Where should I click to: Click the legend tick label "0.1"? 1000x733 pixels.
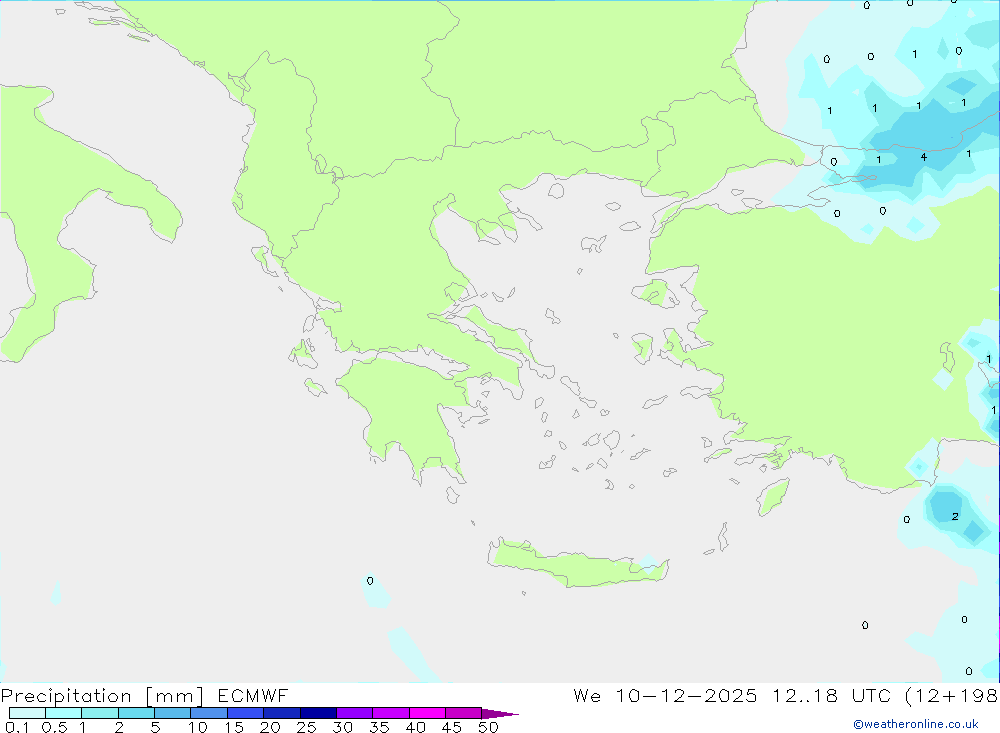pos(17,727)
